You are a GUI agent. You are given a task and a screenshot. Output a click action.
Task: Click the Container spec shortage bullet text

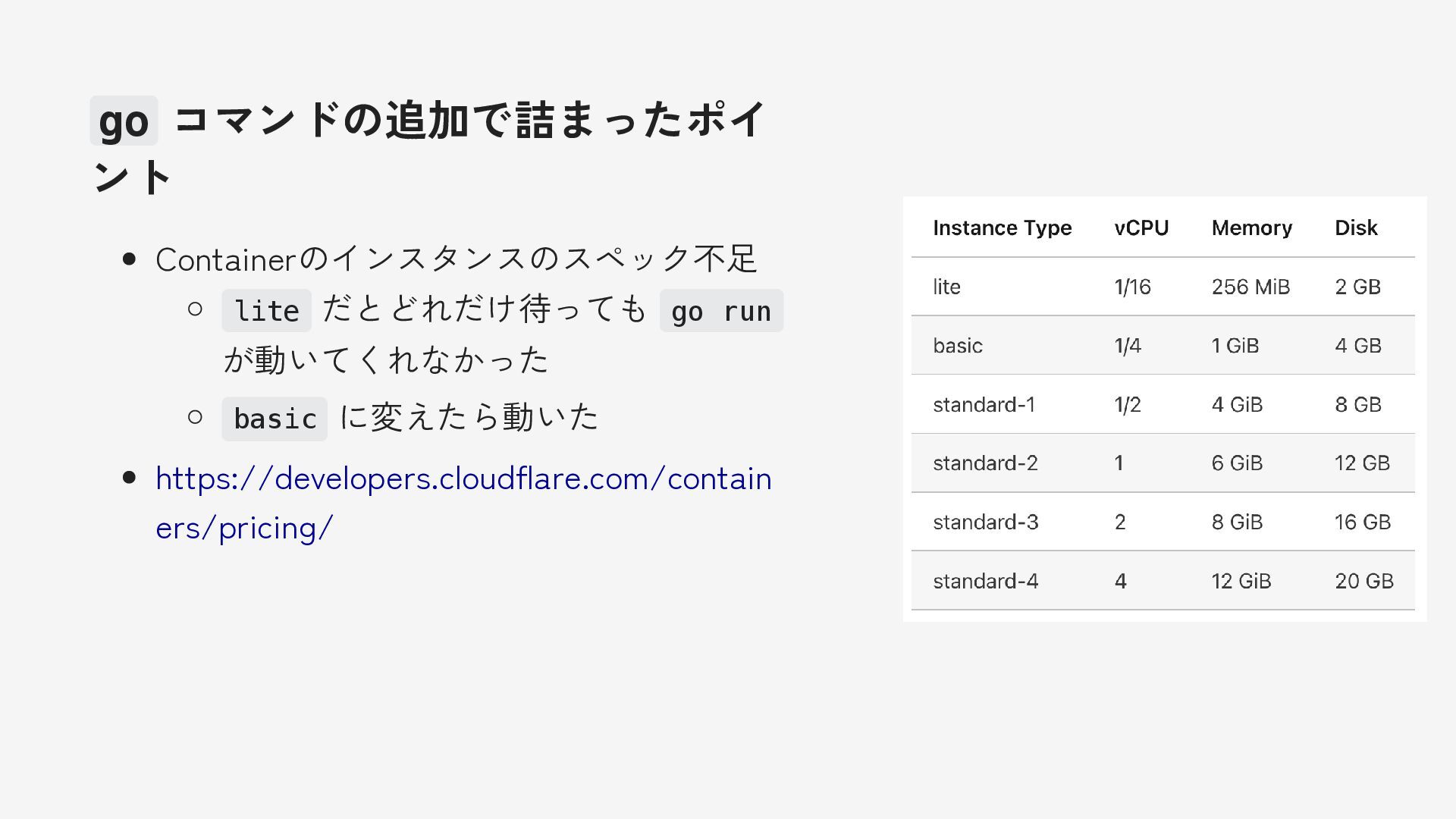pyautogui.click(x=455, y=259)
